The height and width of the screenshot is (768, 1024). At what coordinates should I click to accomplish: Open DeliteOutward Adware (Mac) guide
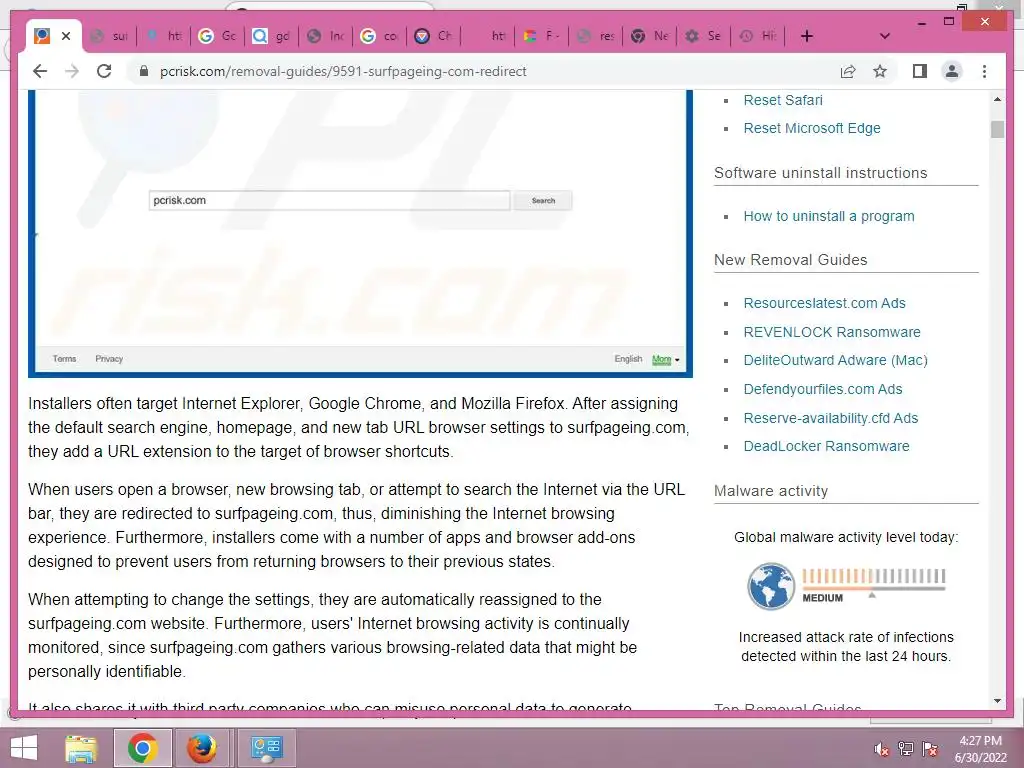(x=835, y=360)
